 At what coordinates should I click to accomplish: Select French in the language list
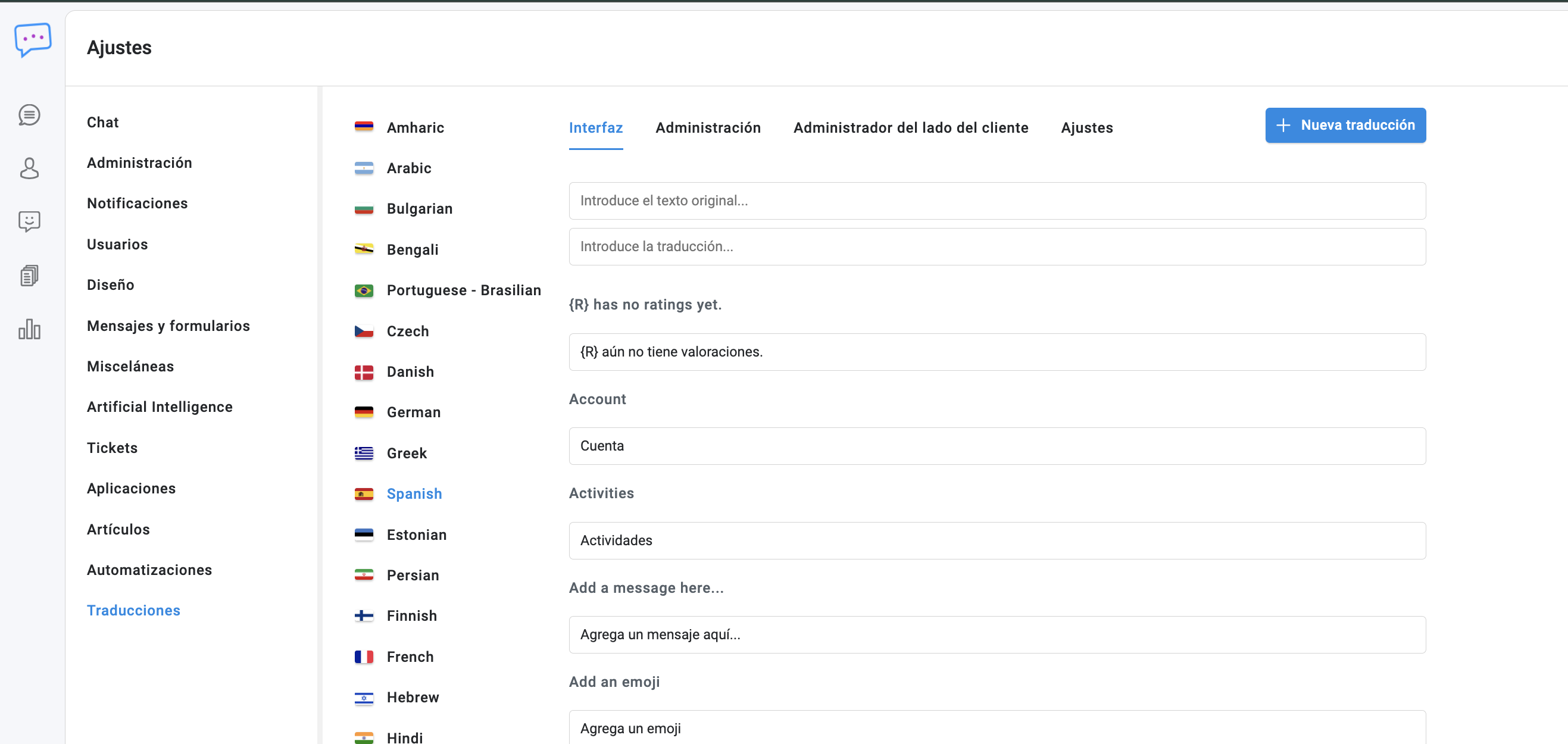coord(410,657)
